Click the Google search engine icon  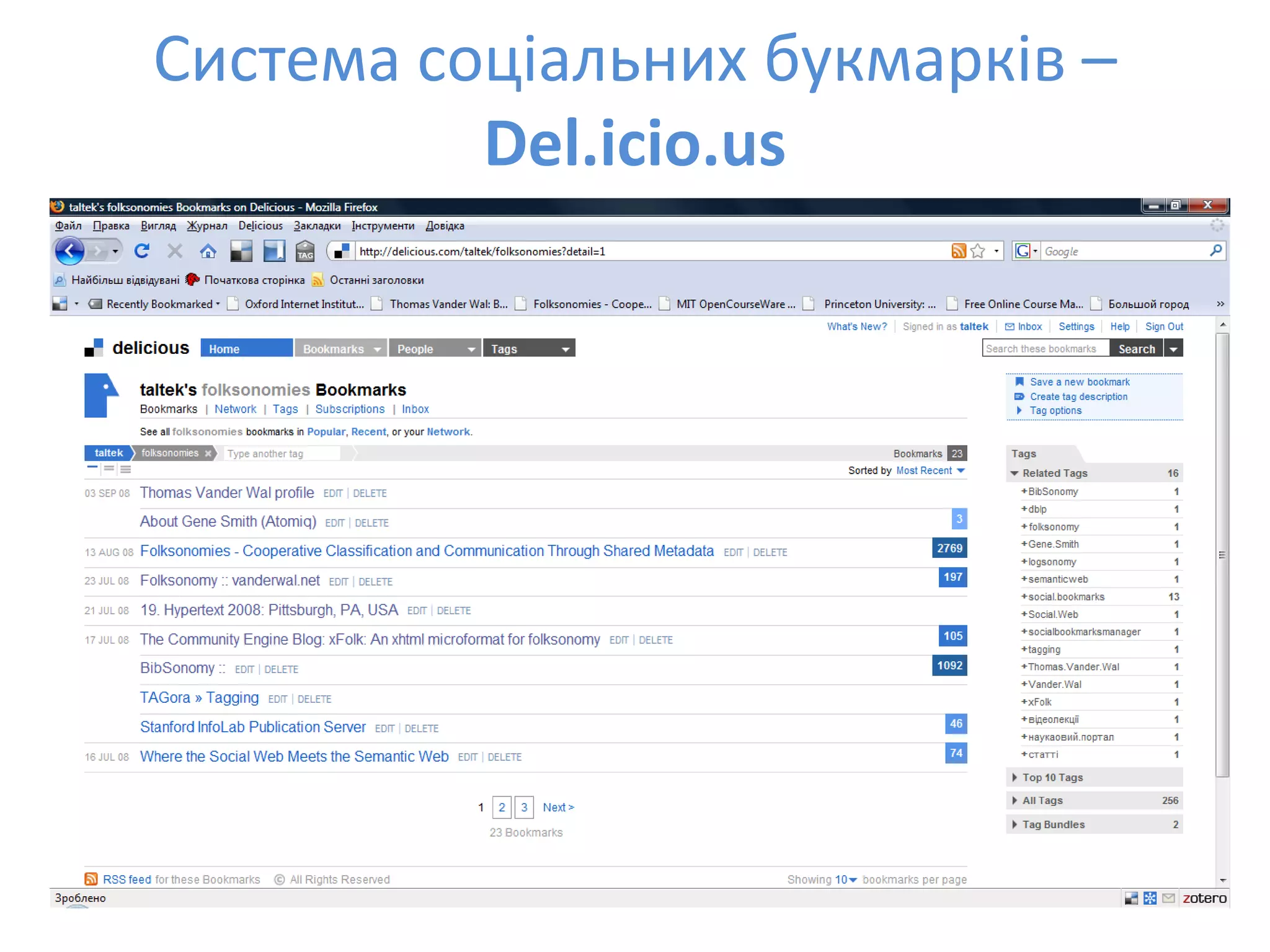click(x=1023, y=251)
